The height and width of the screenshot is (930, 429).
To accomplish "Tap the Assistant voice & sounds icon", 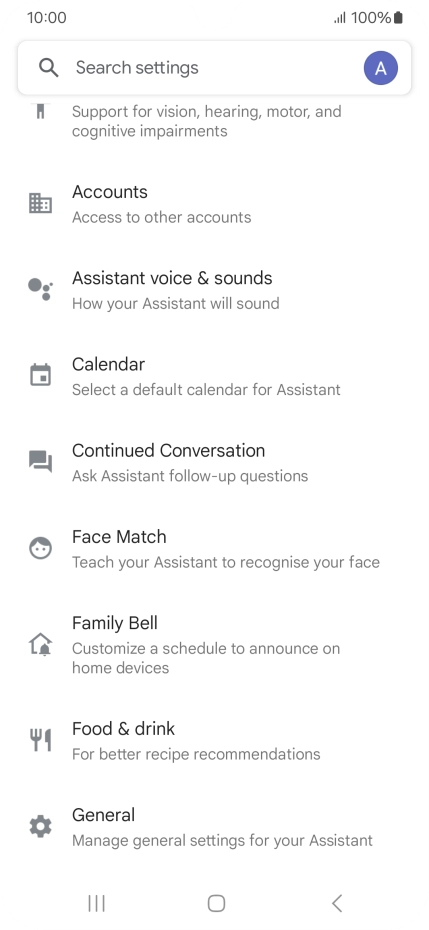I will 40,289.
